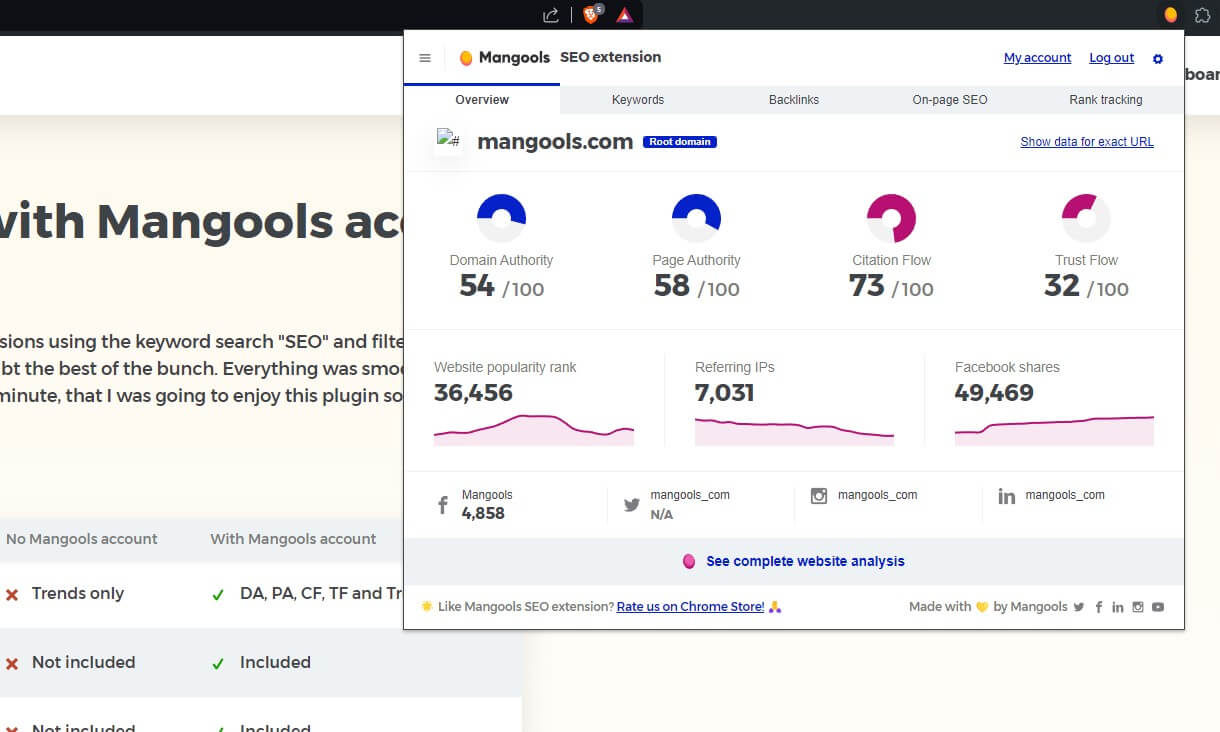Select the Overview tab
This screenshot has width=1220, height=732.
(x=482, y=100)
